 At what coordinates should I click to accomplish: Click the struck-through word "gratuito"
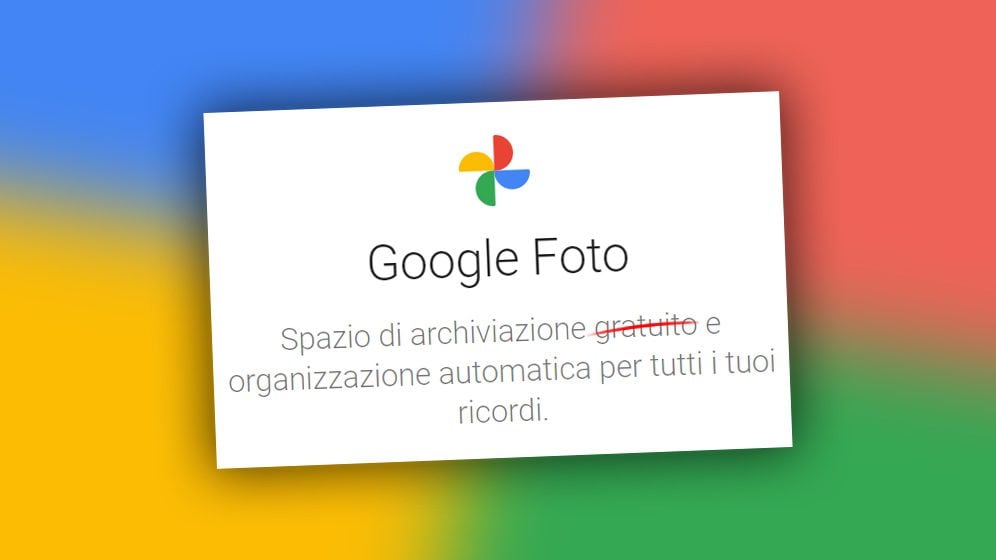tap(646, 328)
